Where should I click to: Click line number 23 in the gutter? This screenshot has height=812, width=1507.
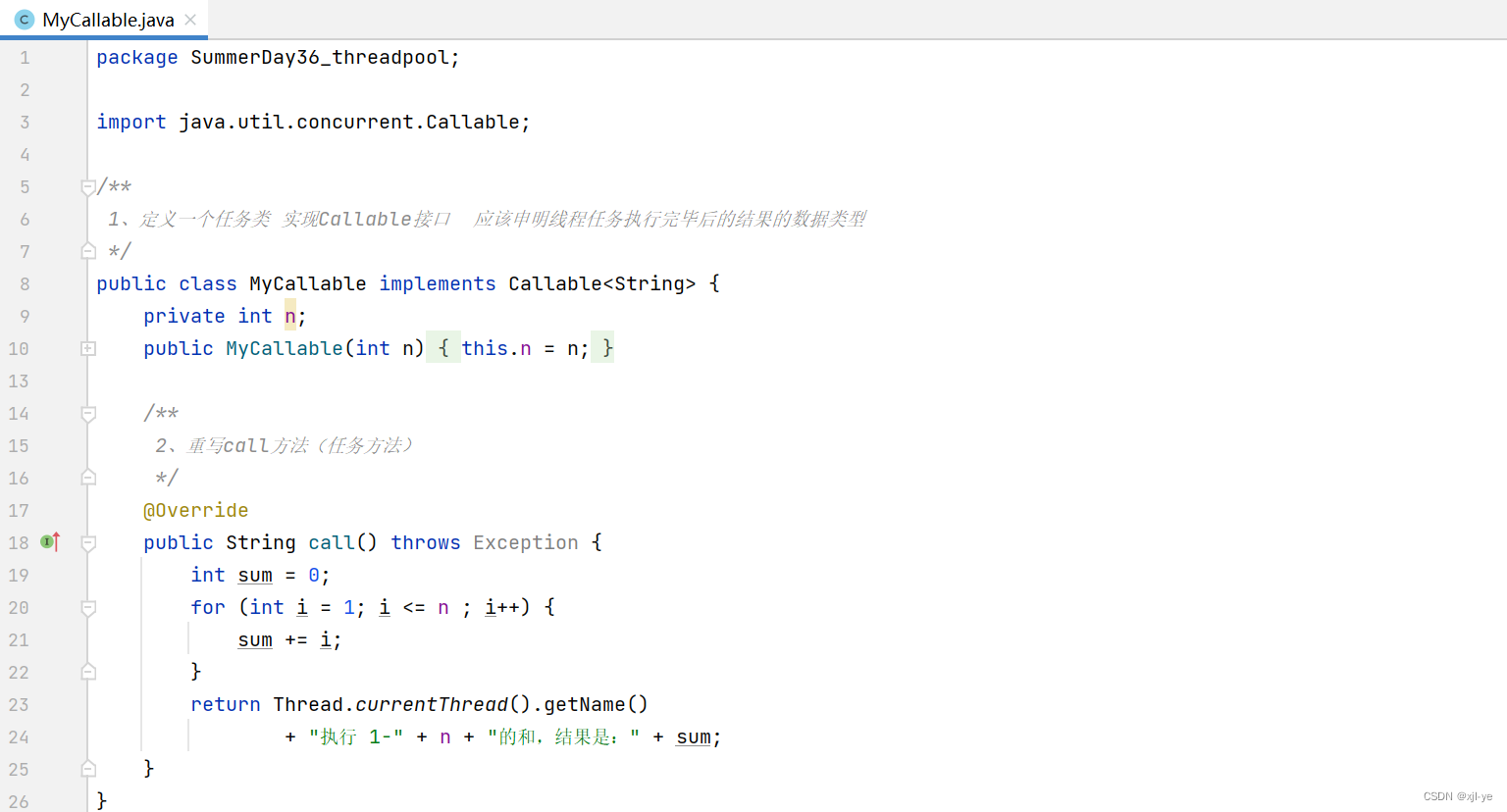pos(19,705)
